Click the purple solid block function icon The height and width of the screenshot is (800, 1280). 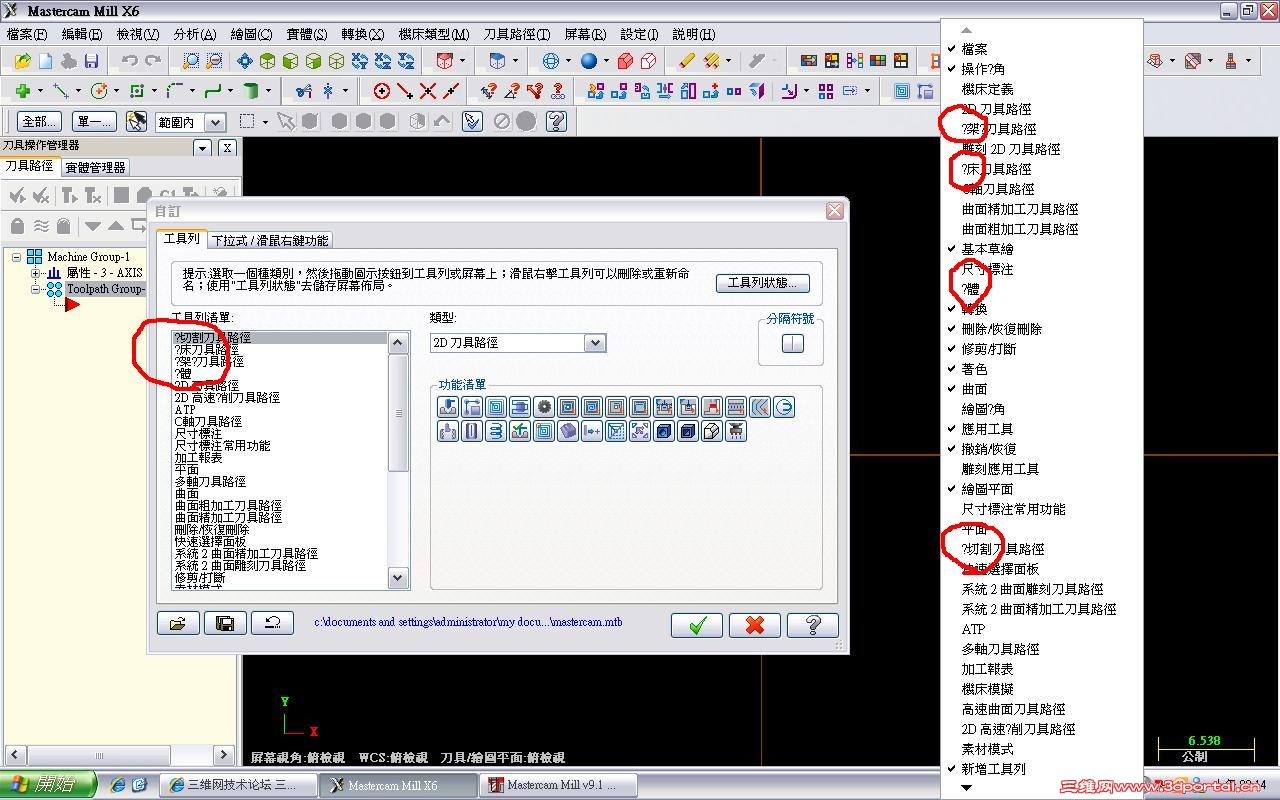coord(568,431)
